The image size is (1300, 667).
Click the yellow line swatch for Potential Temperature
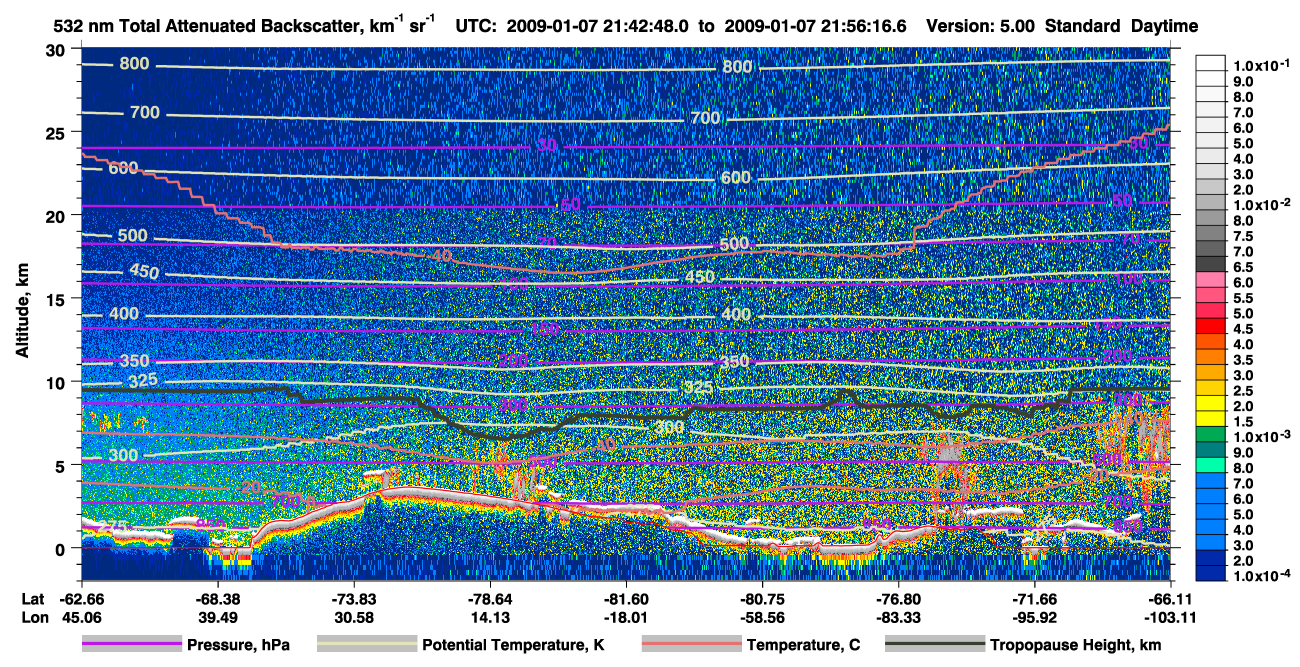click(x=366, y=645)
